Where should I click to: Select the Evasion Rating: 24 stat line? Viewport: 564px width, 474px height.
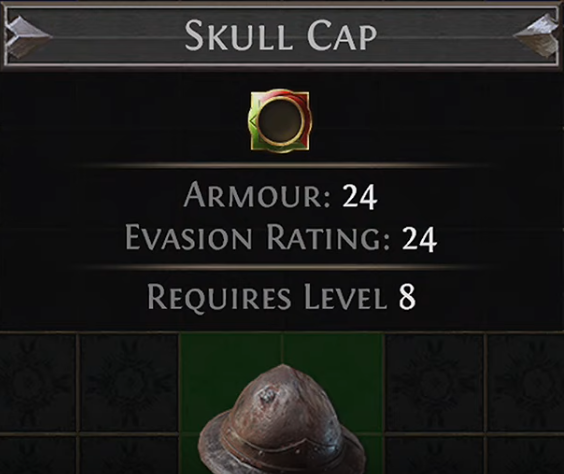coord(281,238)
